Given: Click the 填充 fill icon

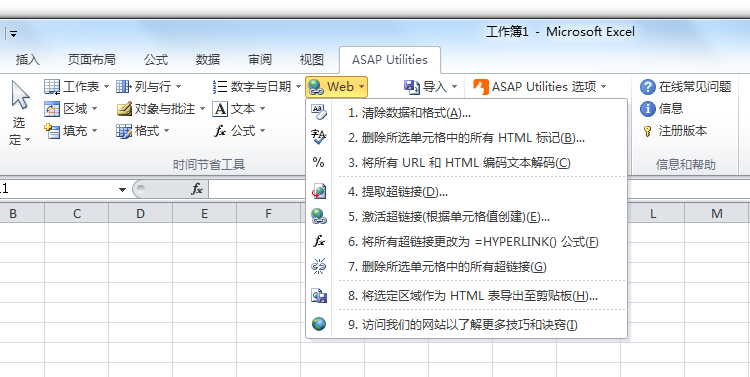Looking at the screenshot, I should [x=52, y=131].
